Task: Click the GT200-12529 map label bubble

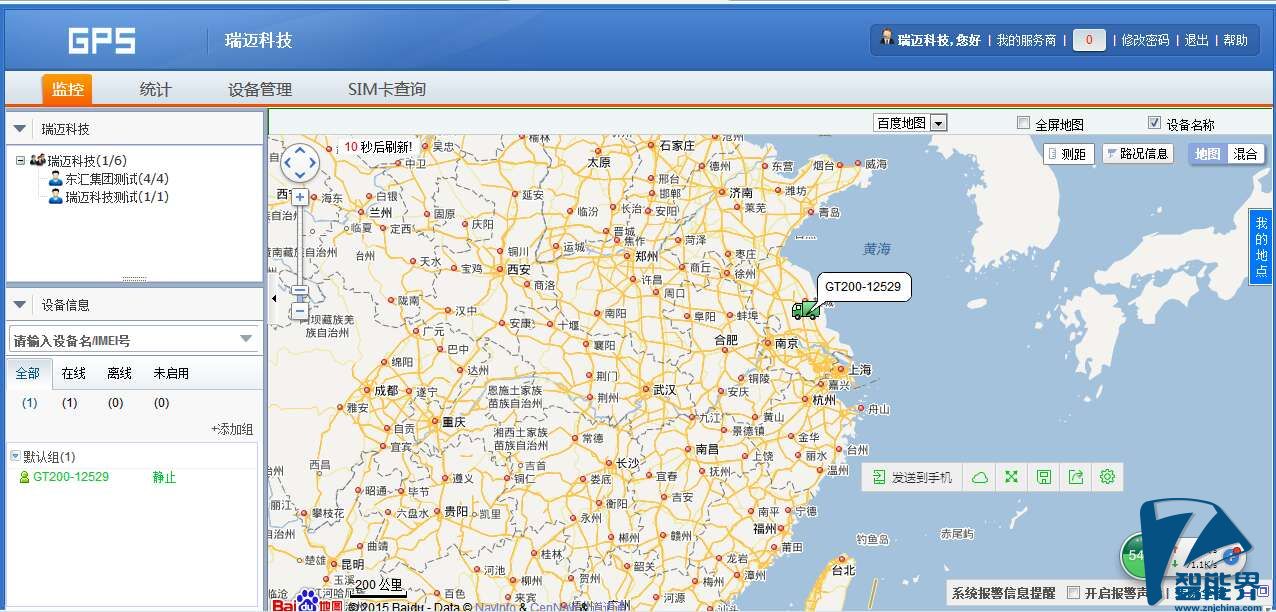Action: (863, 287)
